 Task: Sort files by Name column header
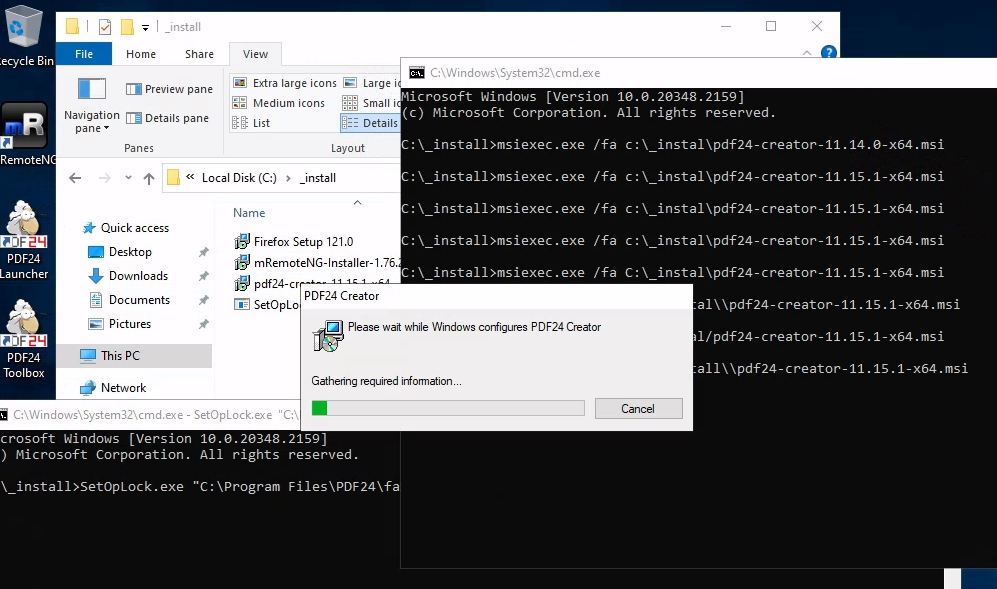249,213
